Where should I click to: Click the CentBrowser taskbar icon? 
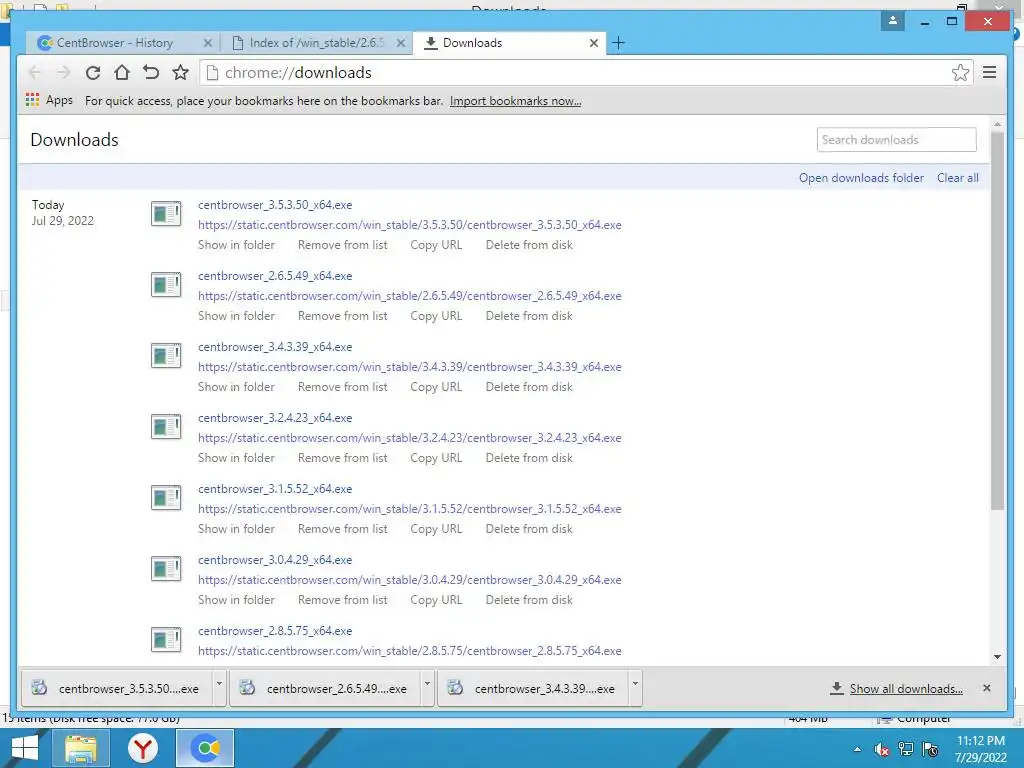(205, 748)
